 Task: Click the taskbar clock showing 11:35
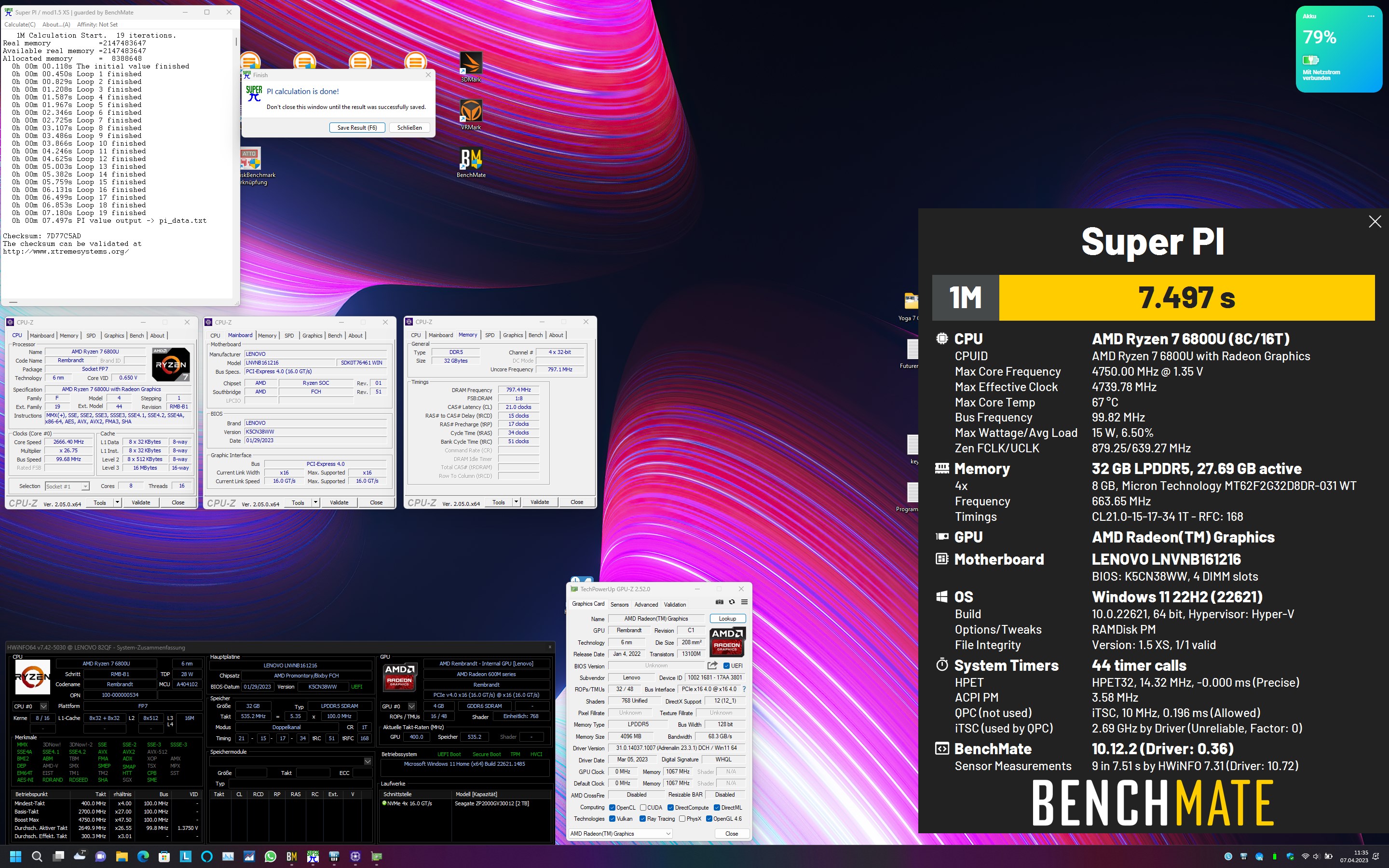pos(1354,856)
